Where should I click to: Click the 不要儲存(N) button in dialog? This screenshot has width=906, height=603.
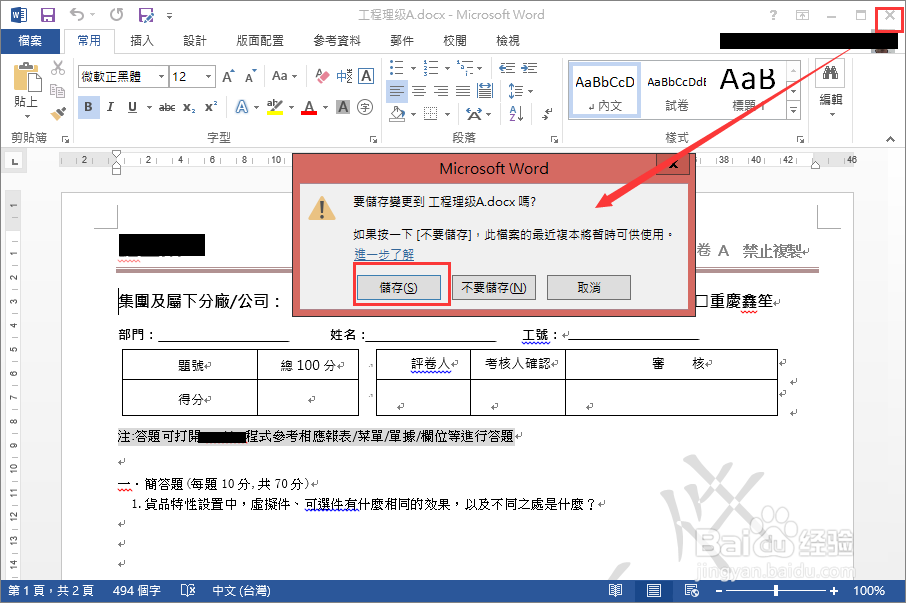click(493, 288)
